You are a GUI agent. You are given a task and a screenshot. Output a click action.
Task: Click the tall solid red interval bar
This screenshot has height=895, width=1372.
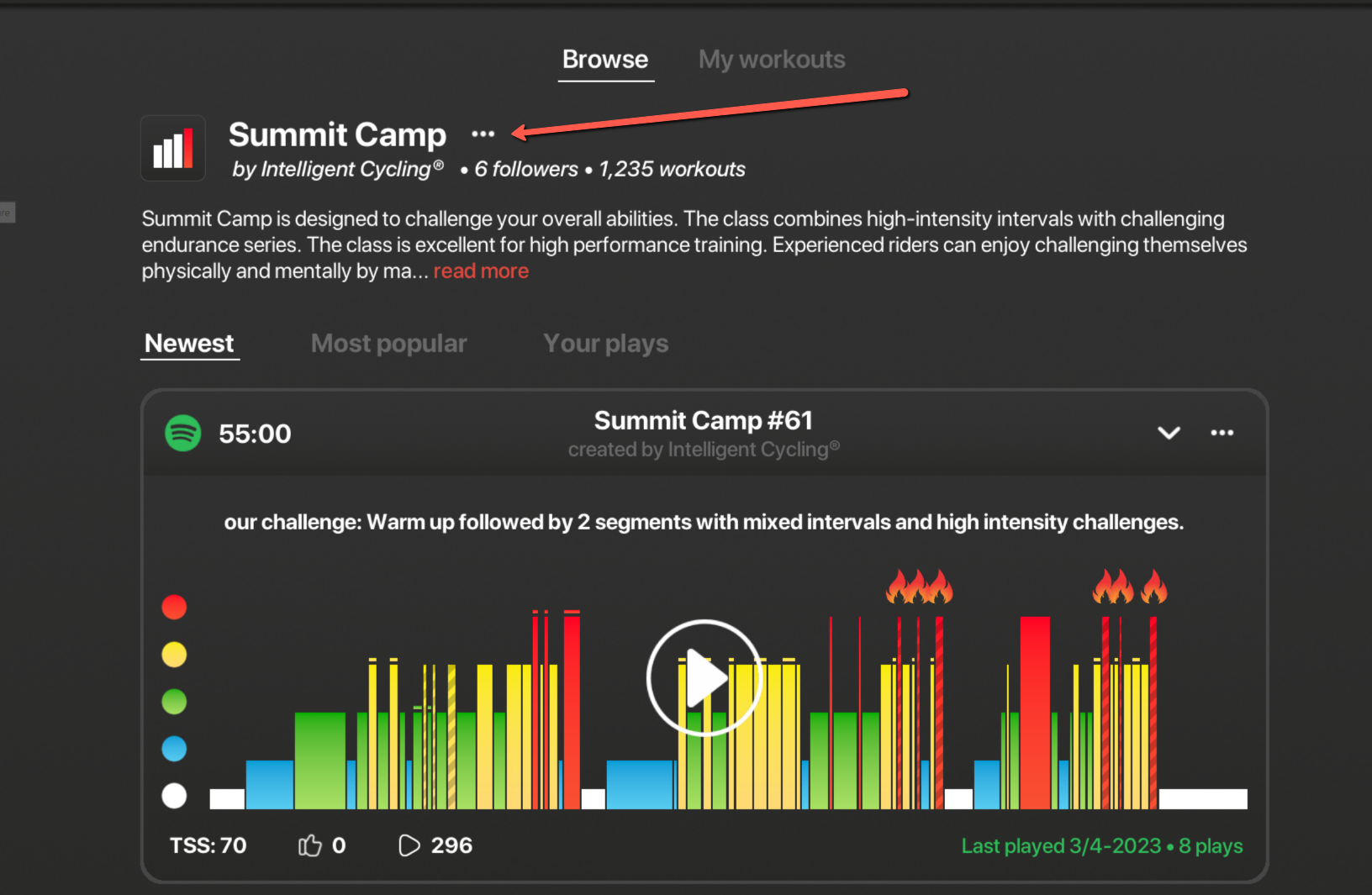pos(1035,713)
